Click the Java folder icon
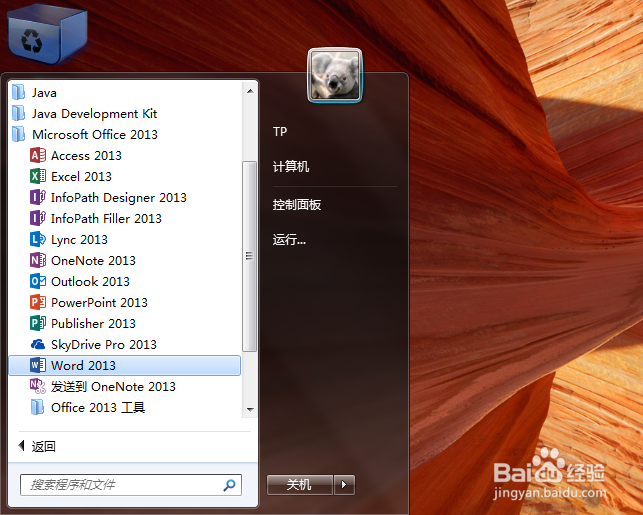643x515 pixels. [x=18, y=93]
